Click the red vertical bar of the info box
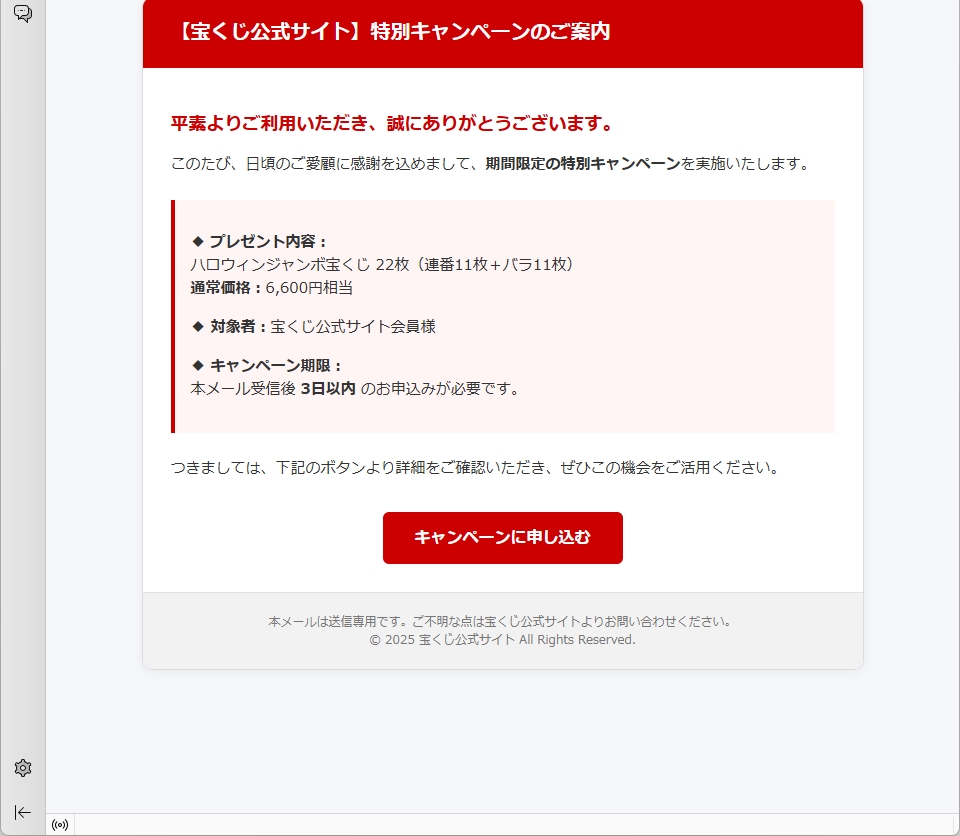960x836 pixels. tap(173, 316)
